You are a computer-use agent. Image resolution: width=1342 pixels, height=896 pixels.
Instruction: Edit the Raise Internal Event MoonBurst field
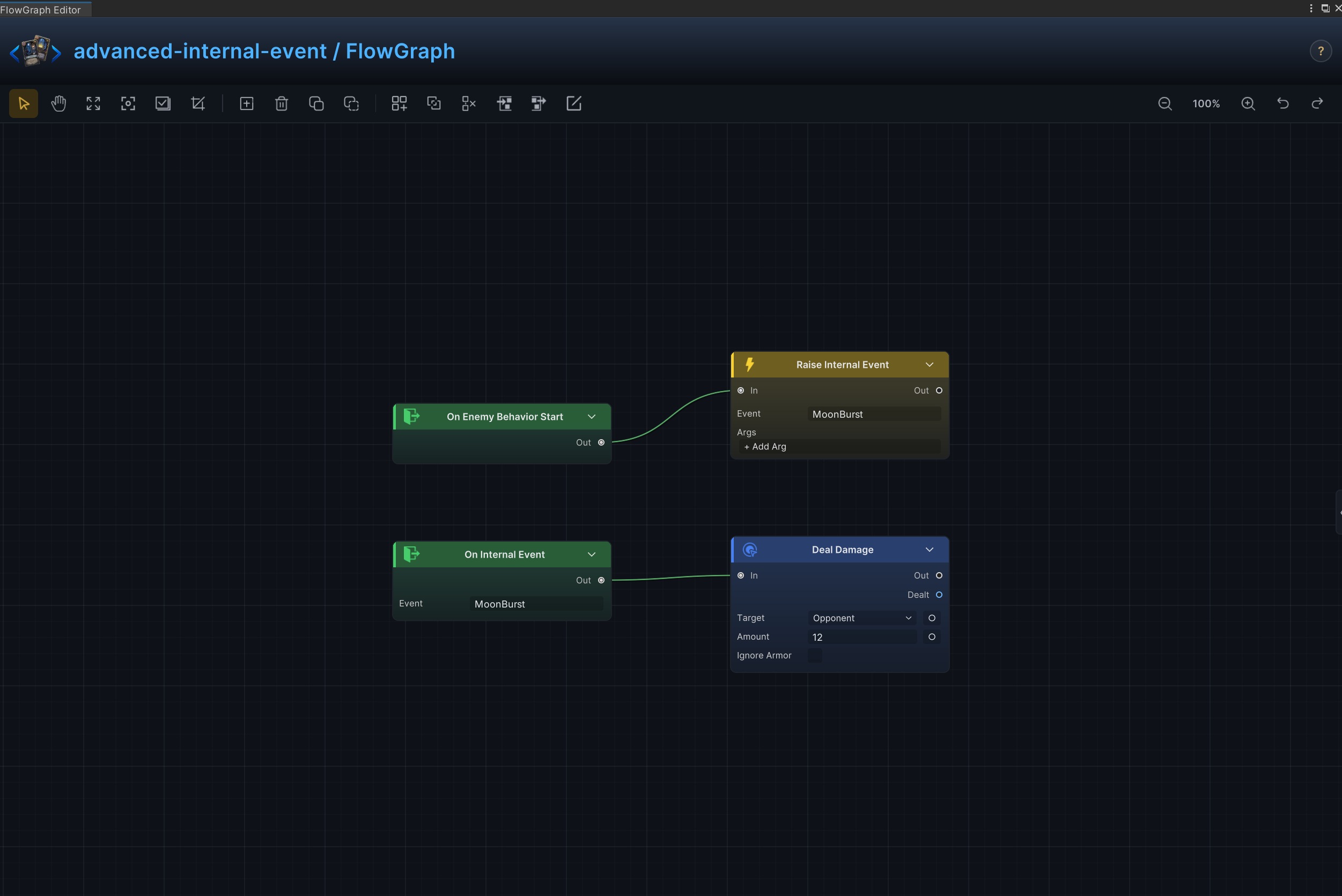pyautogui.click(x=874, y=414)
